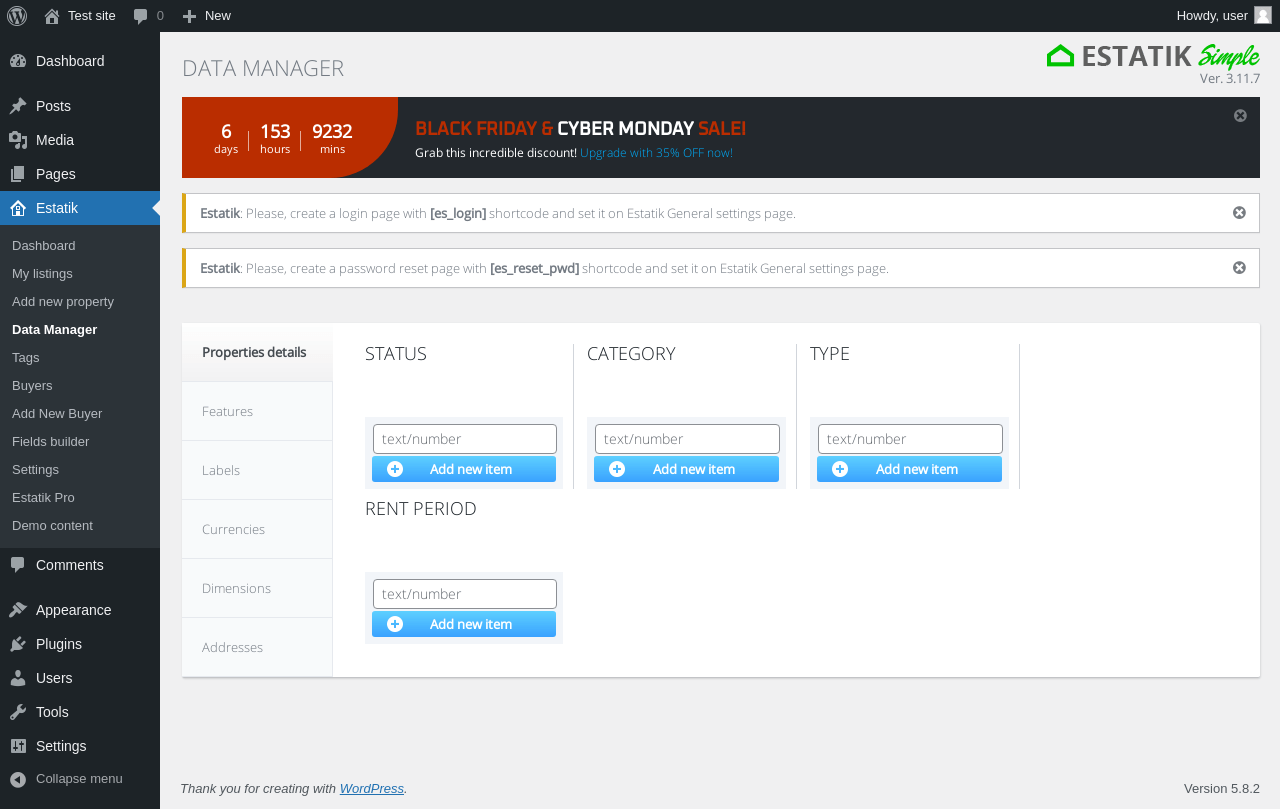Viewport: 1280px width, 809px height.
Task: Add new item under Category
Action: 686,469
